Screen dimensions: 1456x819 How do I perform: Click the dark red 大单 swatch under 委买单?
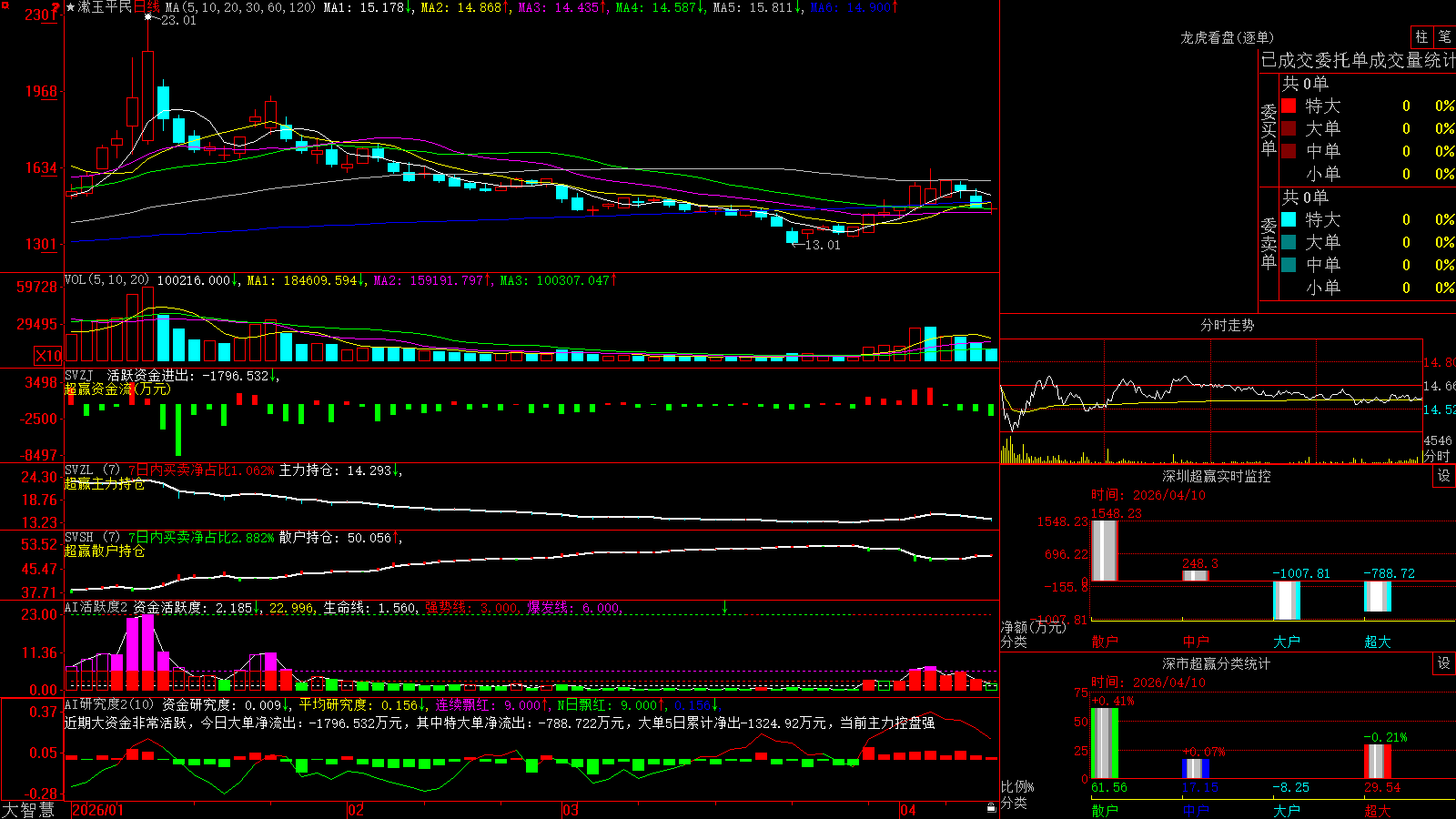click(1289, 128)
